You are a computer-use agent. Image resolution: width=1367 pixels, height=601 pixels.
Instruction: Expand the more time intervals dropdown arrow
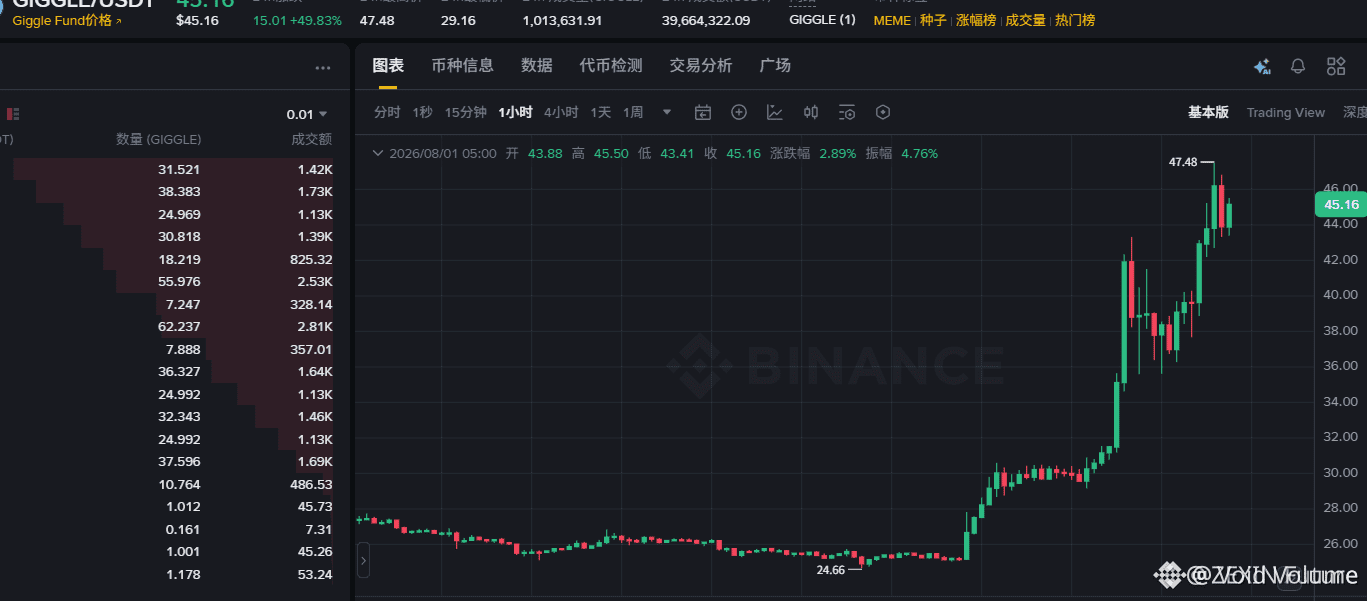[x=667, y=112]
